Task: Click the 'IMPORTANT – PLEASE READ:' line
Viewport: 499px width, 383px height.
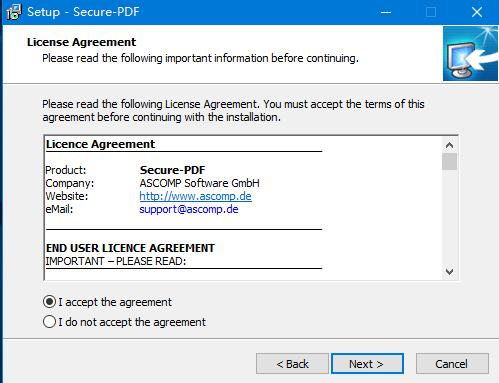Action: coord(116,261)
